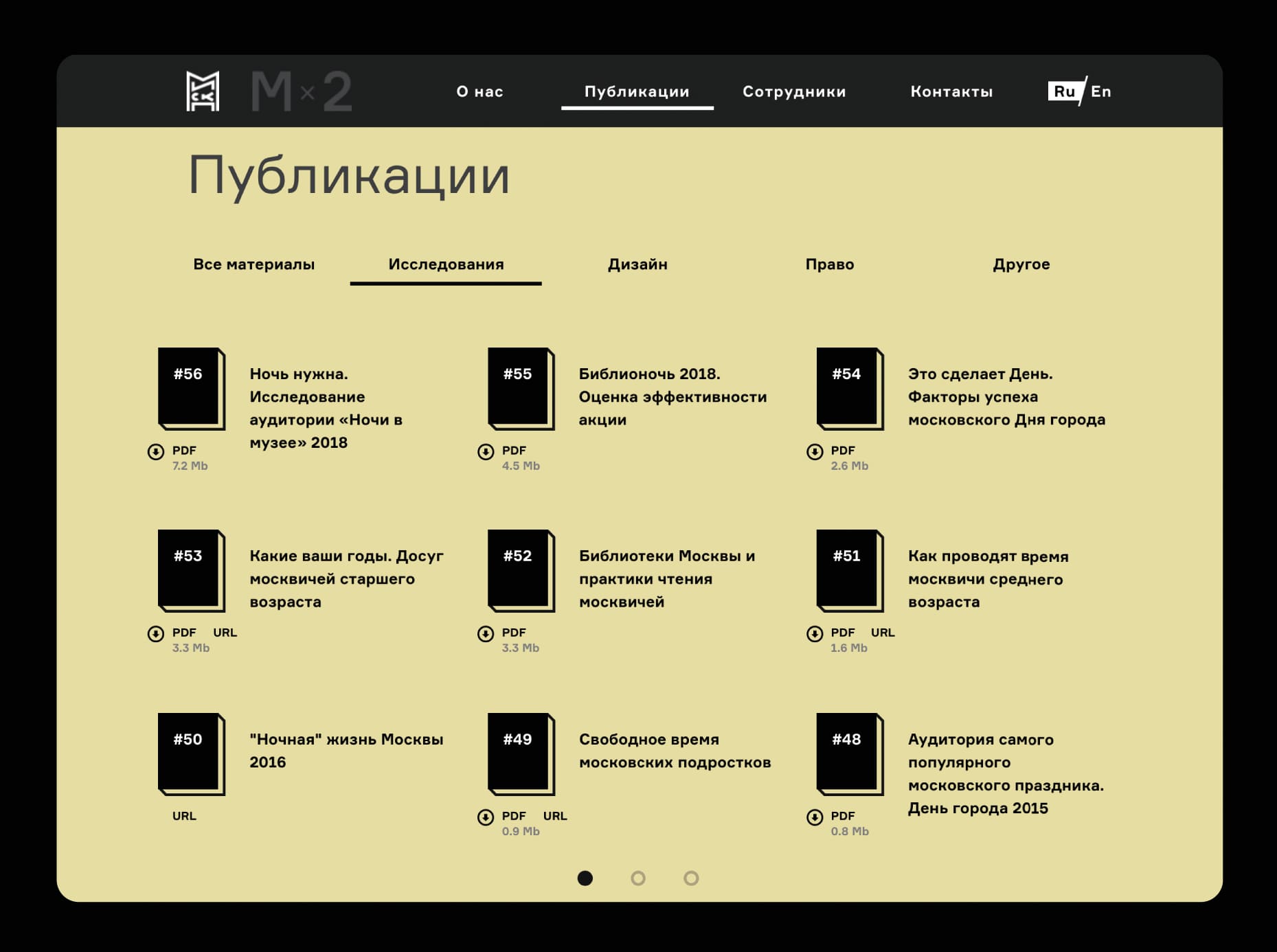Go to second pagination dot
Viewport: 1277px width, 952px height.
tap(638, 879)
